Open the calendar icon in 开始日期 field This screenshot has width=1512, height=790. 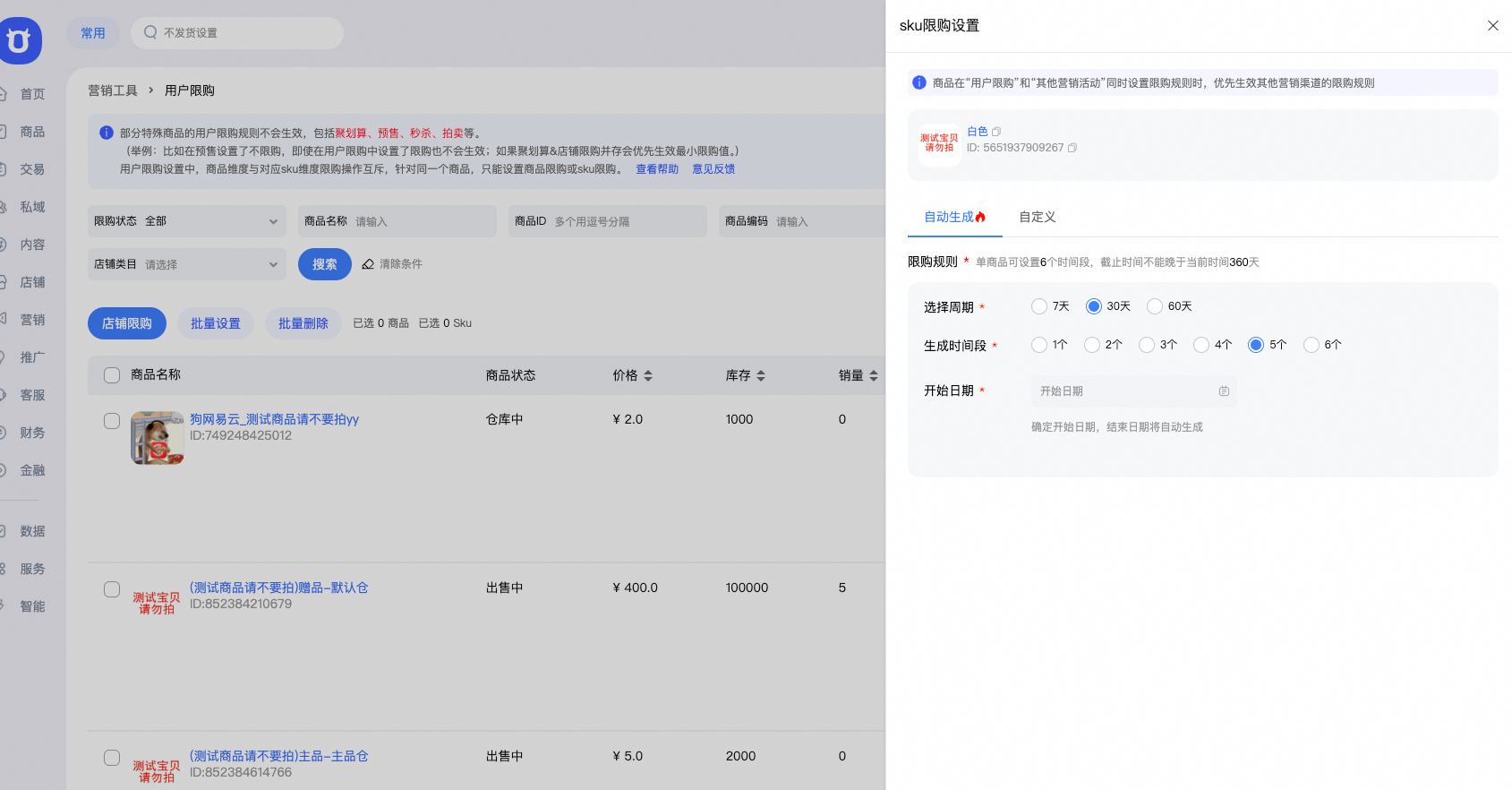[x=1224, y=391]
